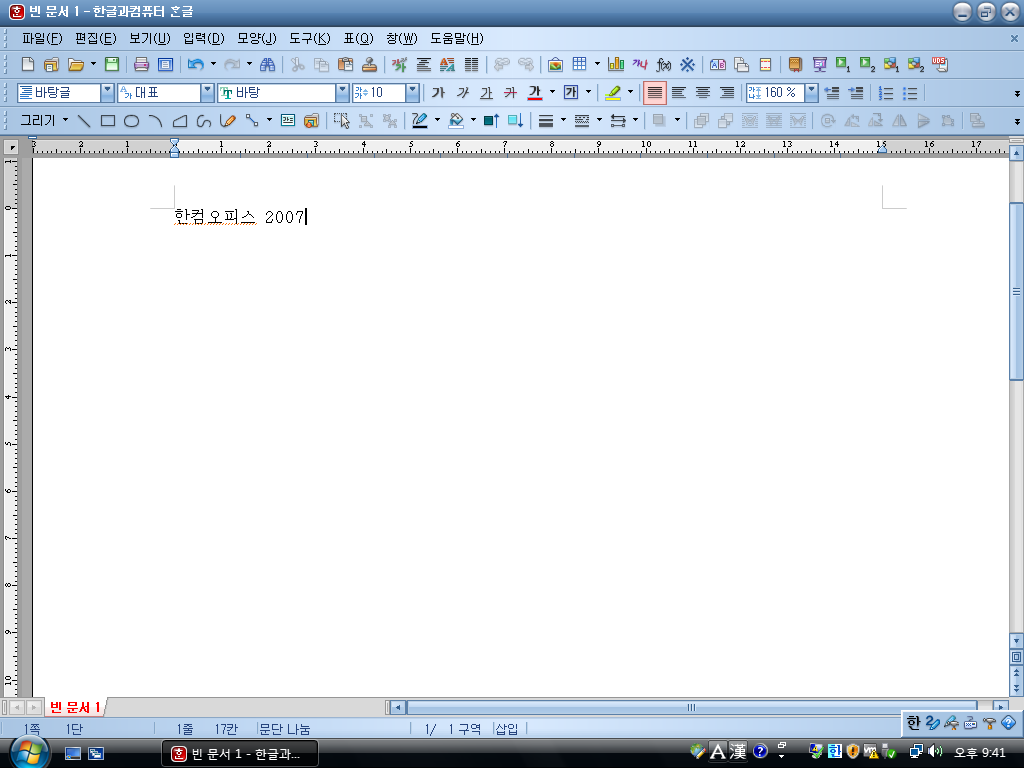
Task: Click the stamp icon next to Paste
Action: pyautogui.click(x=370, y=64)
